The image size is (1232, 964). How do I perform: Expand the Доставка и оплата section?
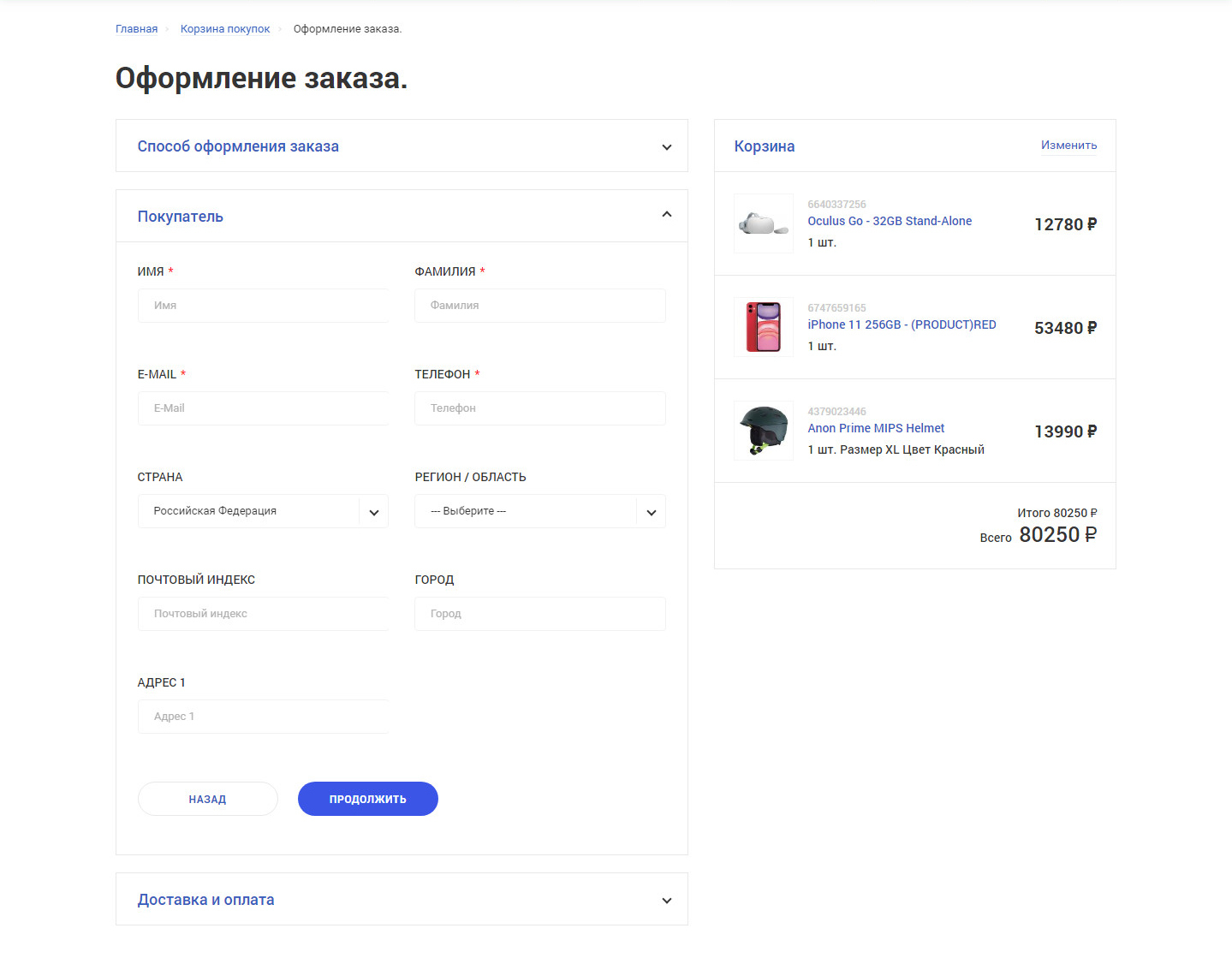(x=666, y=901)
